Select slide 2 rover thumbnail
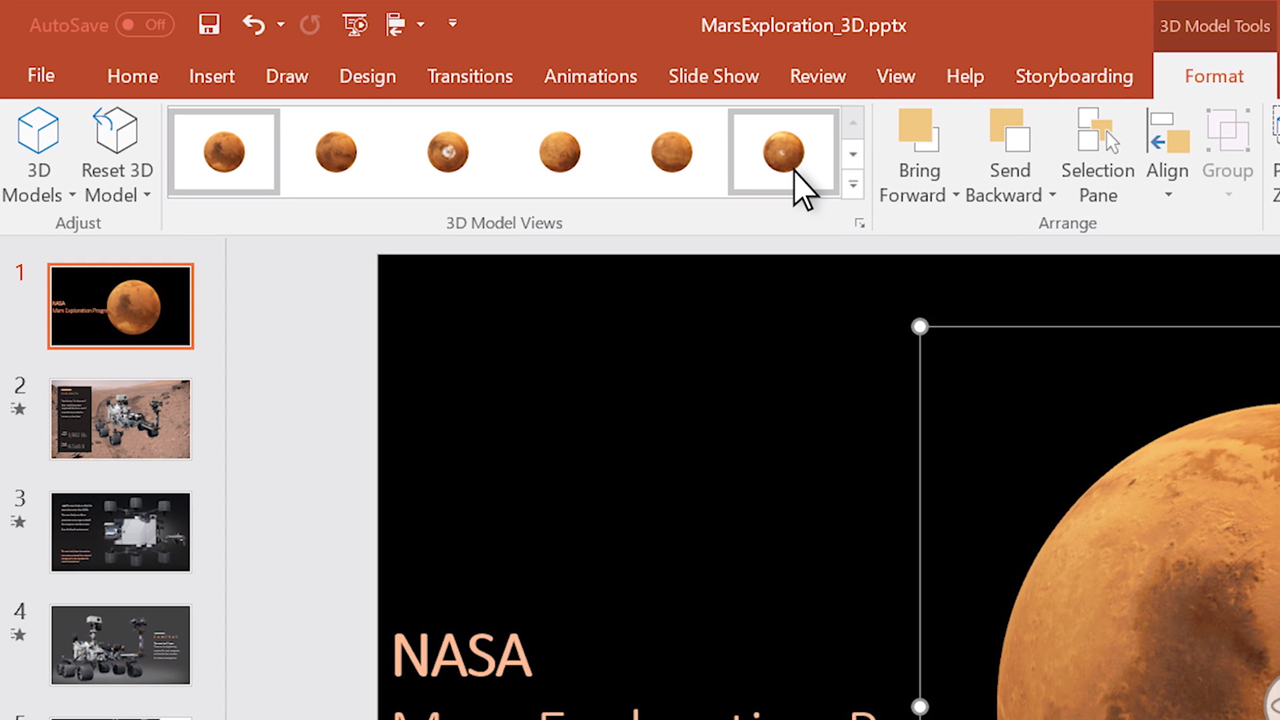Screen dimensions: 1280x720 click(120, 419)
